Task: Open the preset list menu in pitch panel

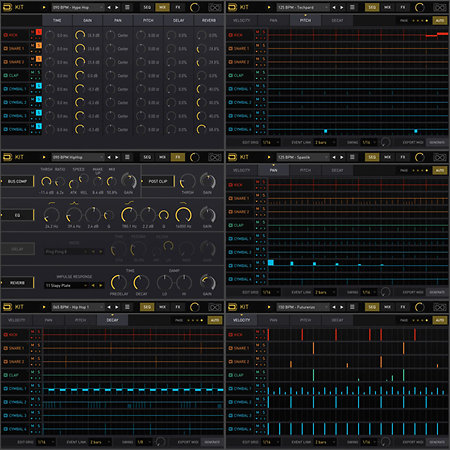Action: coord(352,7)
